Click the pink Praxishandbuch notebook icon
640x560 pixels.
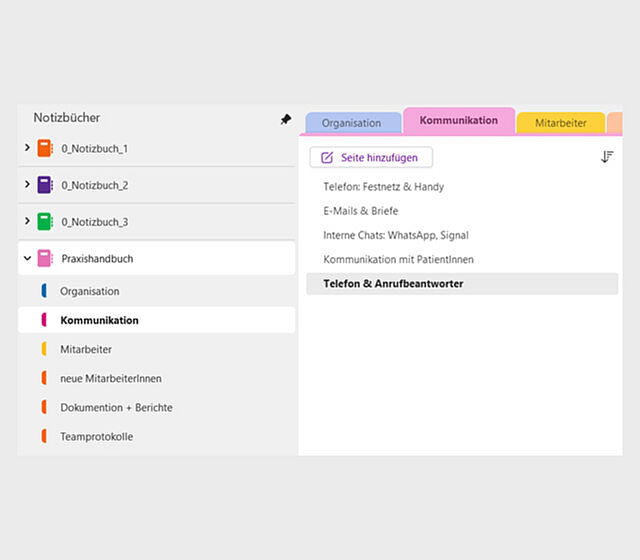coord(44,258)
